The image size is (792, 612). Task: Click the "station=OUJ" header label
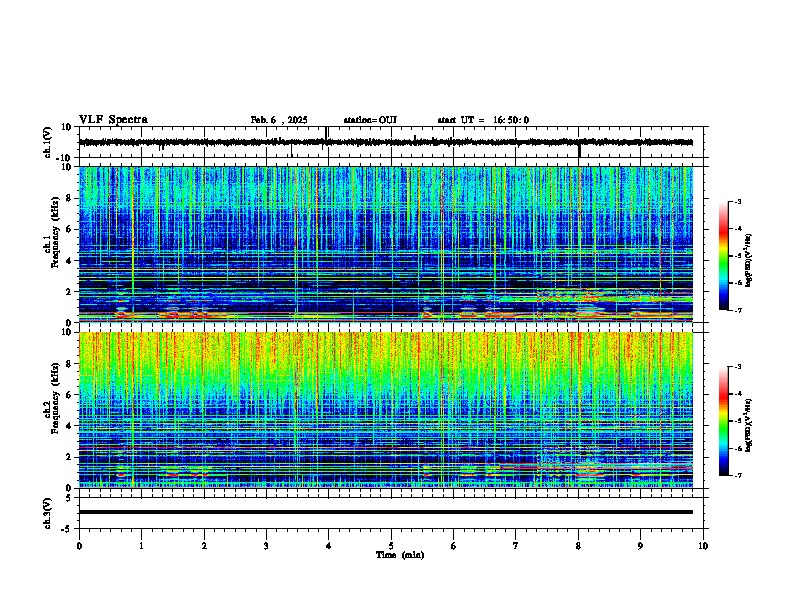[370, 120]
